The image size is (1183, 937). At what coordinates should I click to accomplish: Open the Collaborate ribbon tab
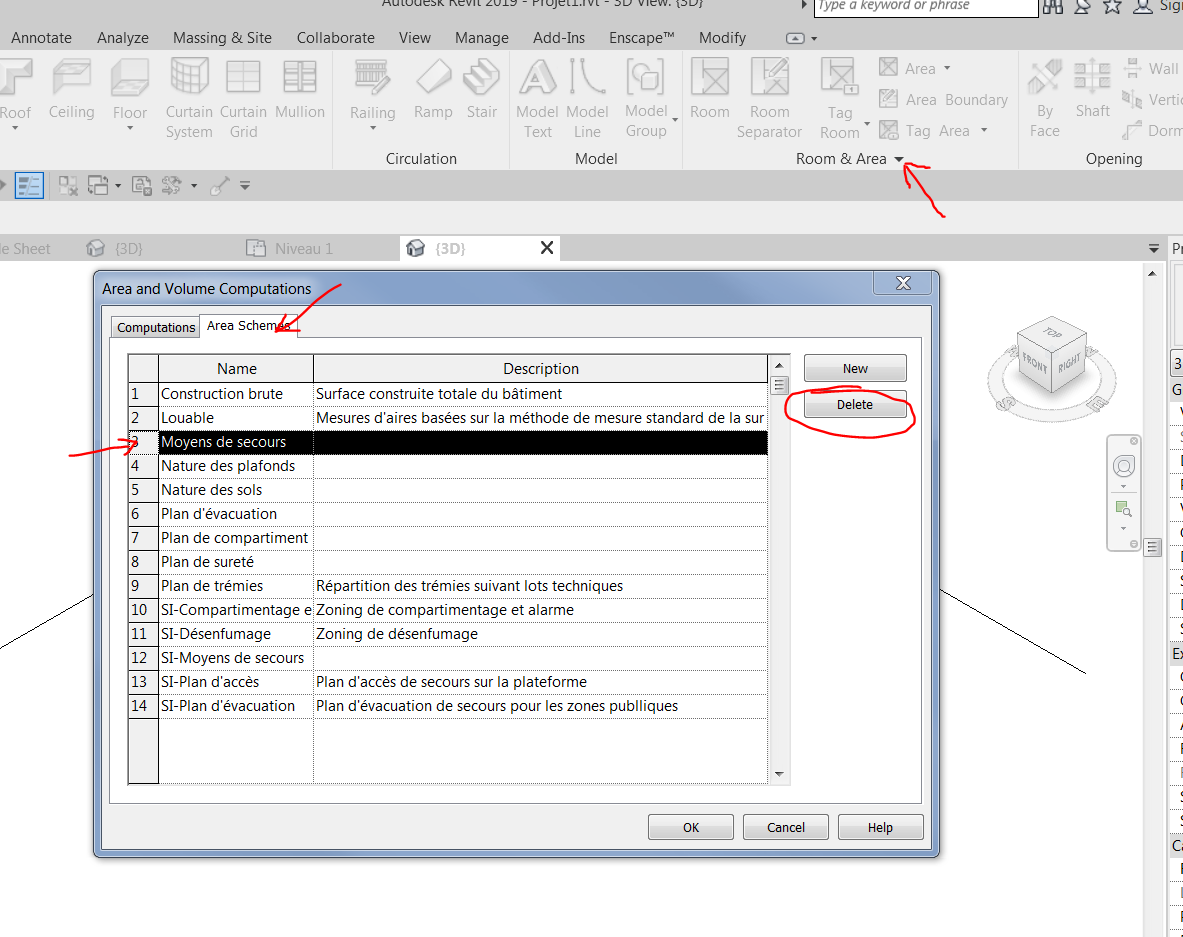pyautogui.click(x=336, y=38)
